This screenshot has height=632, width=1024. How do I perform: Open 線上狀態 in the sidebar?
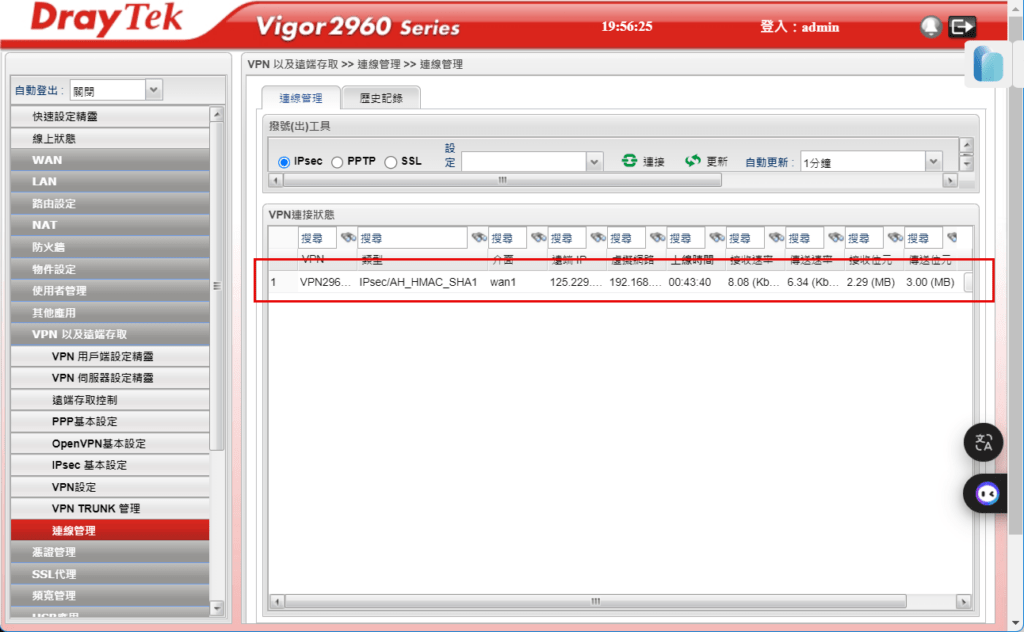(110, 138)
